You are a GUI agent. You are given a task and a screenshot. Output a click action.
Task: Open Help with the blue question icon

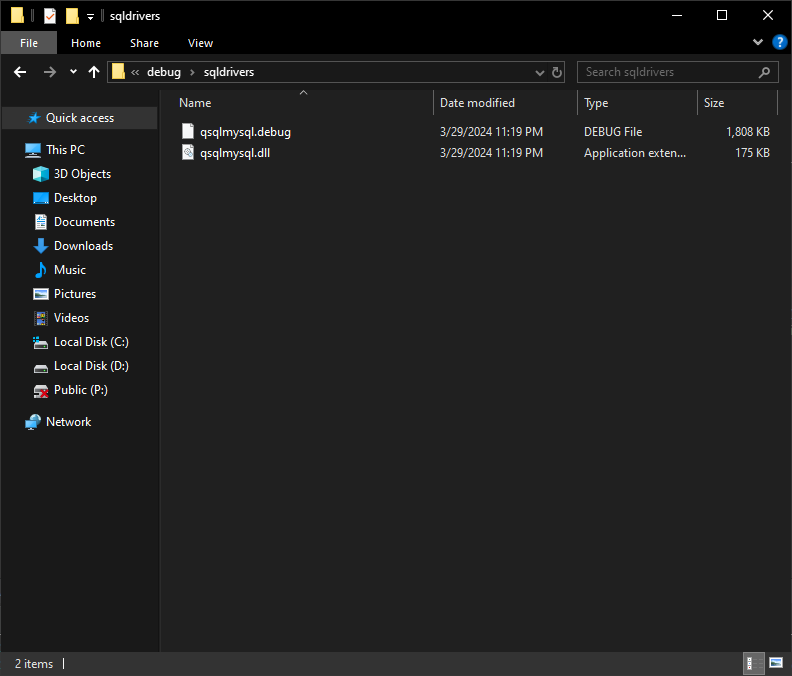[x=779, y=42]
